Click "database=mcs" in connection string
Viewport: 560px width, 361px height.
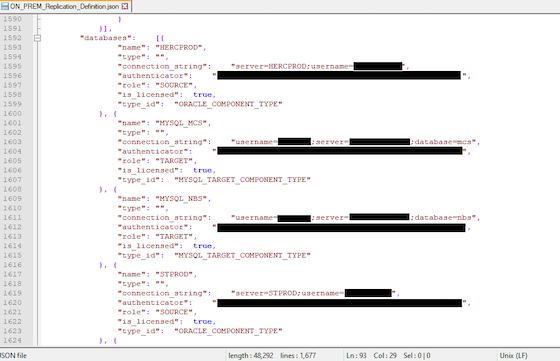pyautogui.click(x=443, y=142)
